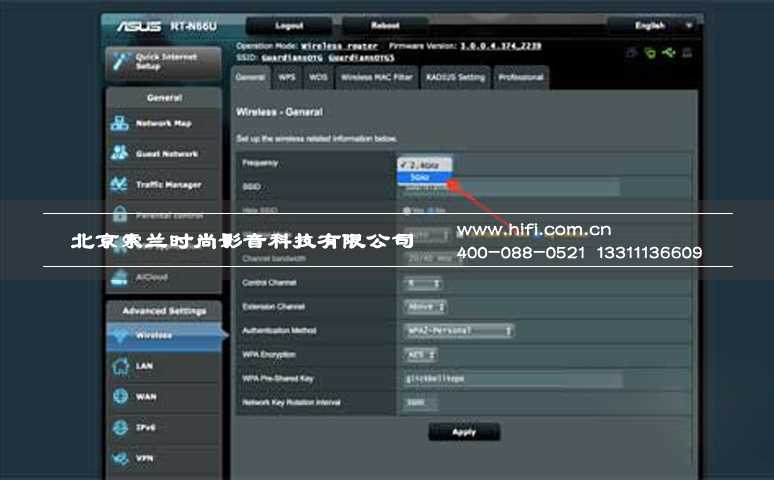Click the WPA Pre-Shared Key field

(513, 379)
